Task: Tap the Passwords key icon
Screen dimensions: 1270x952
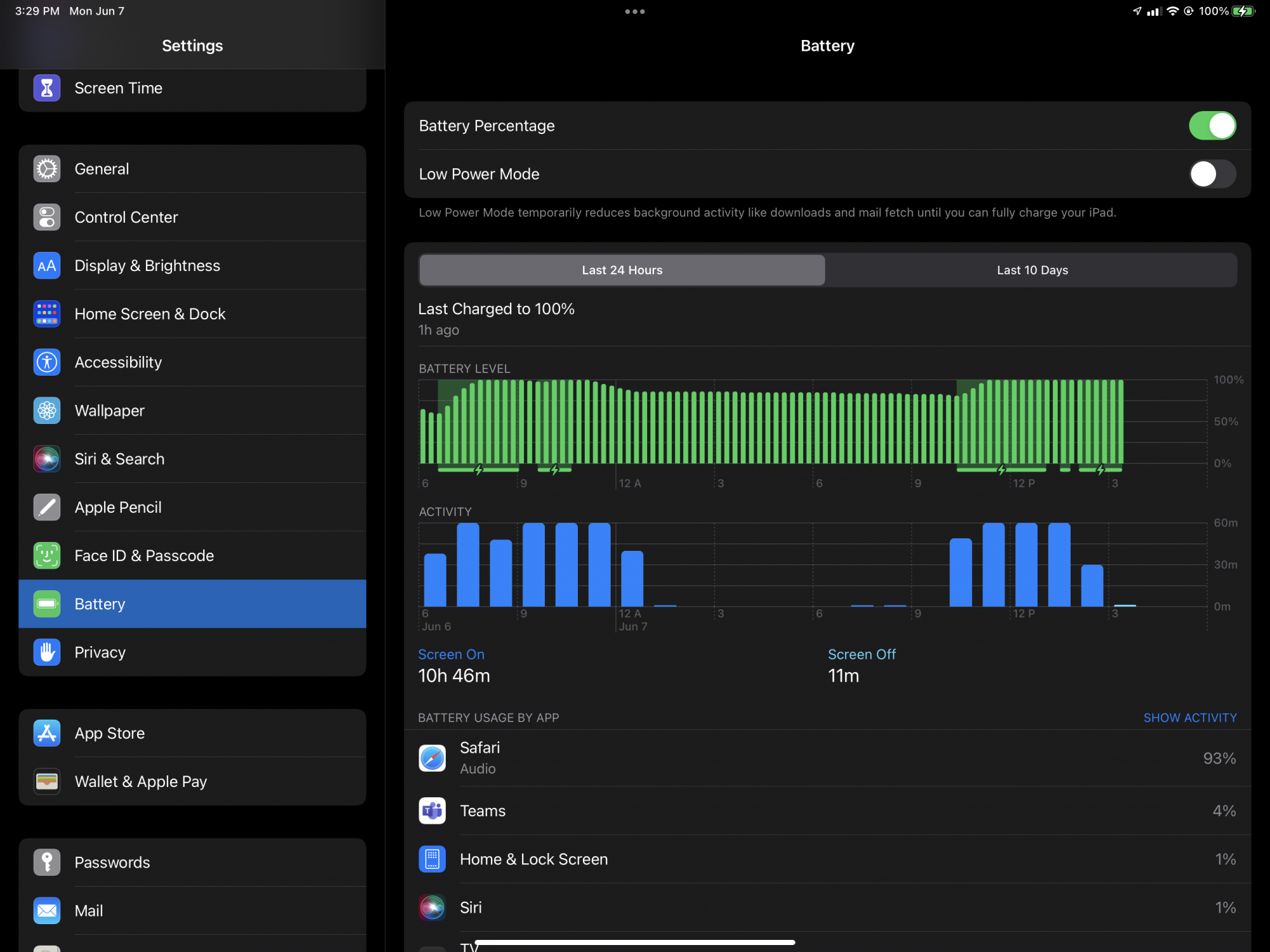Action: tap(47, 862)
